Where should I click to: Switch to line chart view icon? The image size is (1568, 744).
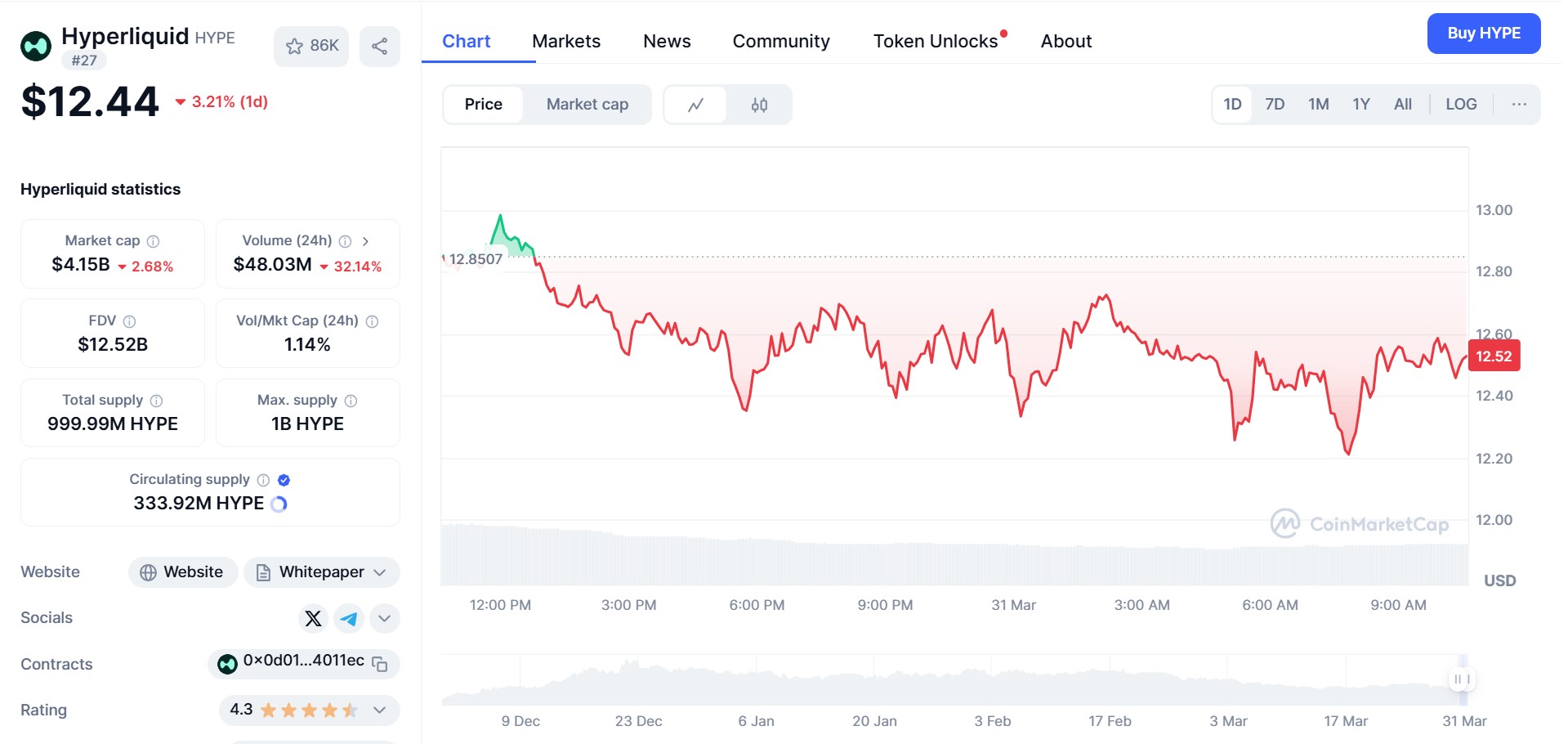(695, 105)
